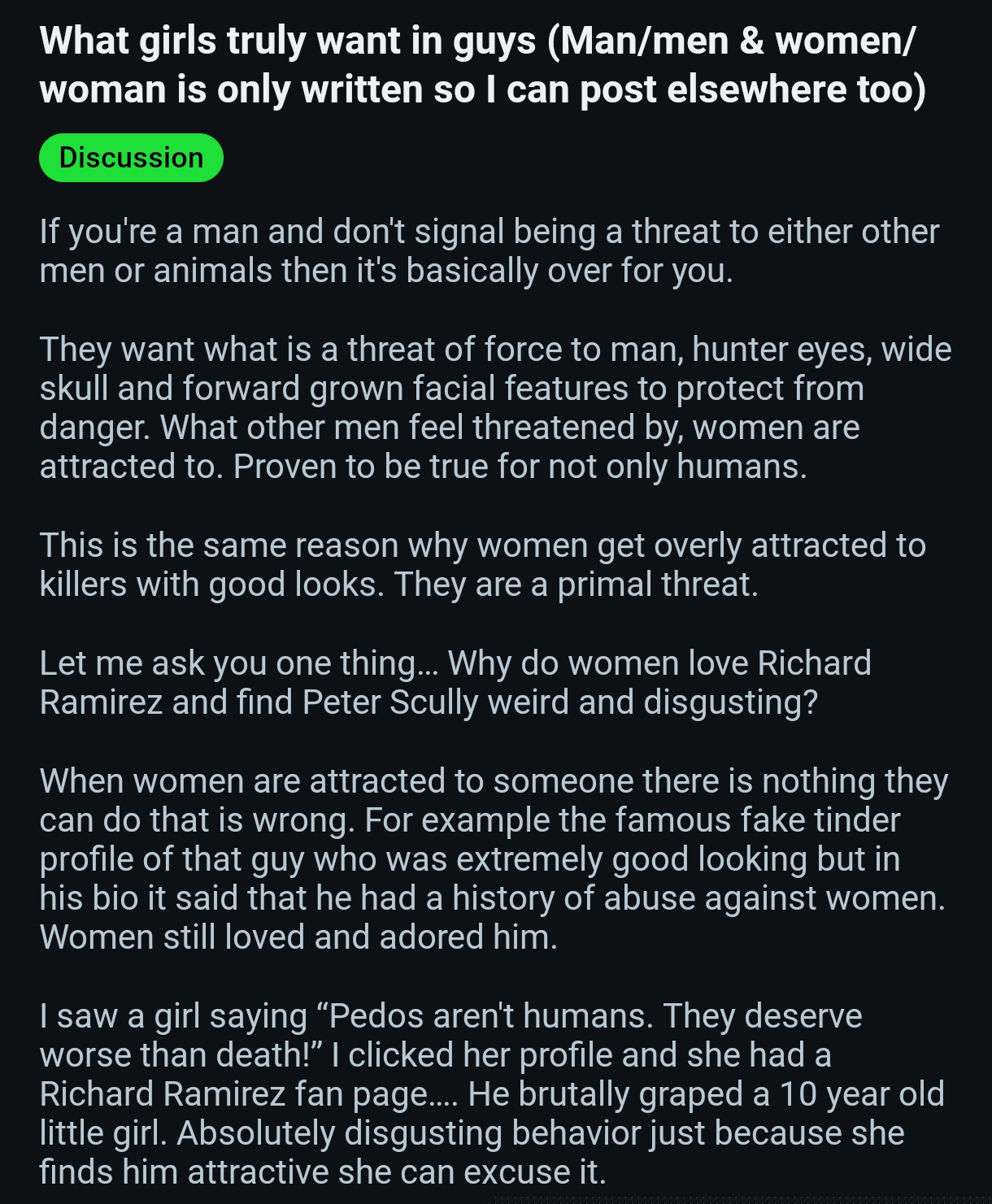The image size is (992, 1204).
Task: Click the line starting 'his bio it said'
Action: tap(493, 898)
